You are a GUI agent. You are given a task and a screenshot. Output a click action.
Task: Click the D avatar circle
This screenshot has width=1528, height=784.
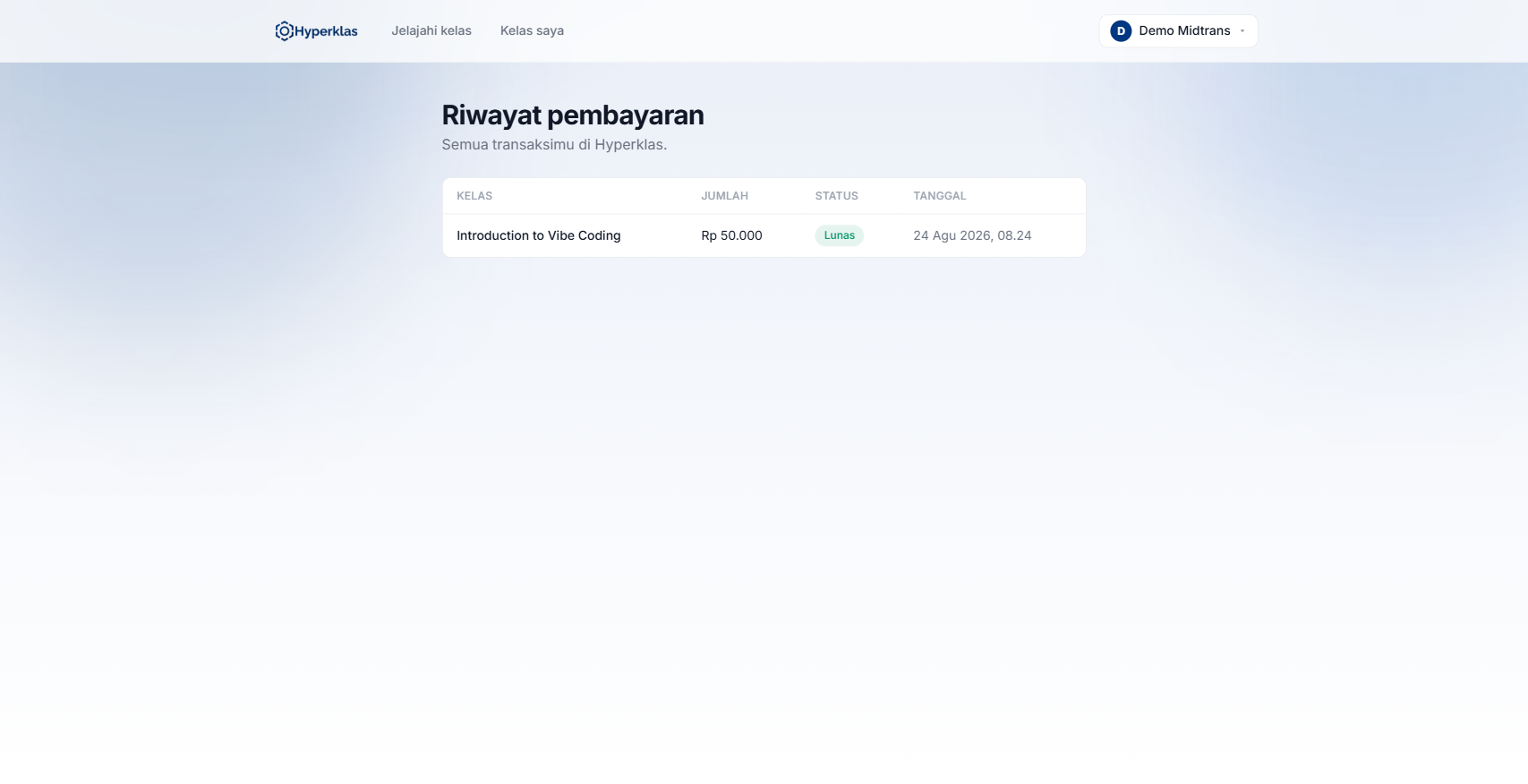tap(1121, 31)
